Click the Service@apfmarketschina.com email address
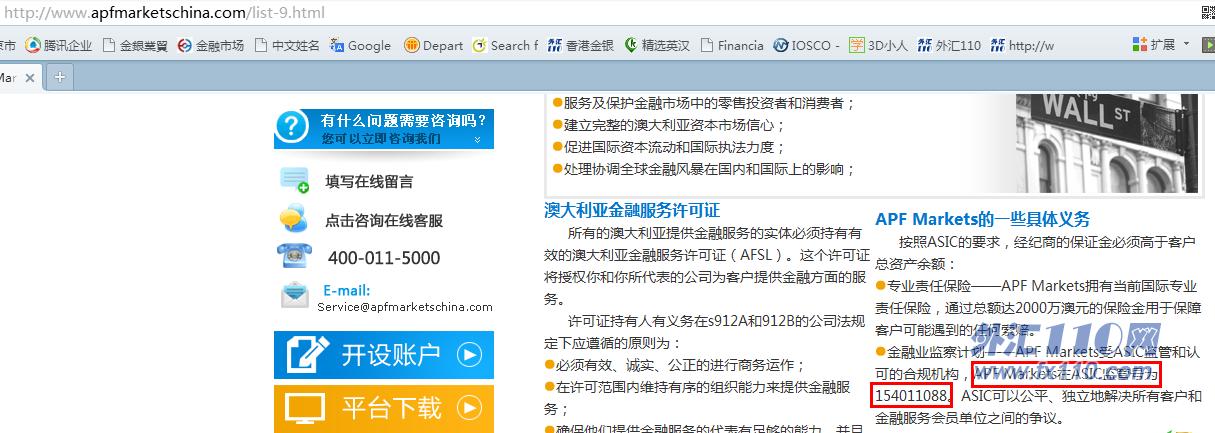This screenshot has width=1215, height=433. pyautogui.click(x=405, y=307)
